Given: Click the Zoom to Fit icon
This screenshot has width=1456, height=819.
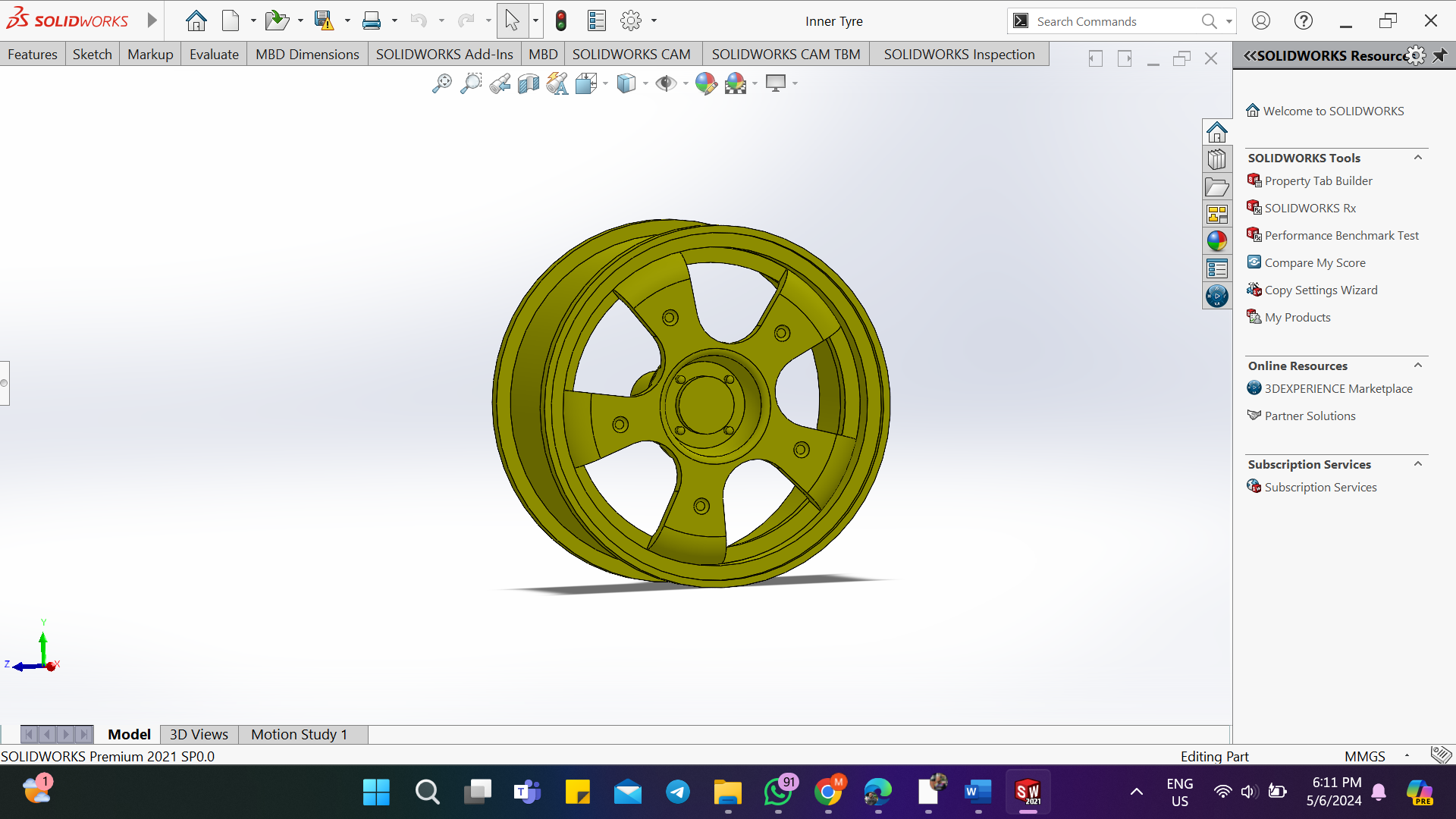Looking at the screenshot, I should [441, 83].
